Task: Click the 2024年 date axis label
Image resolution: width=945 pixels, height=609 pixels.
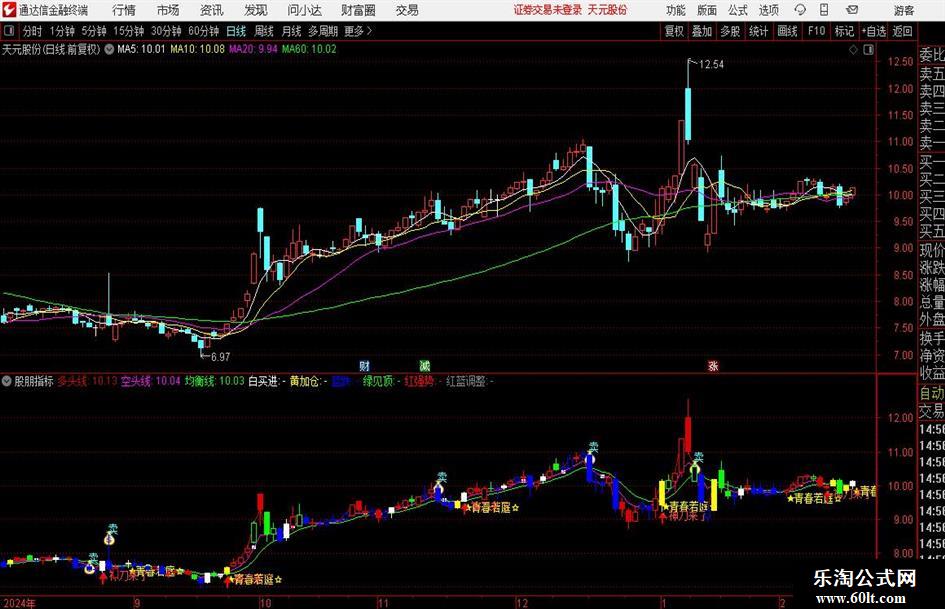Action: 19,603
